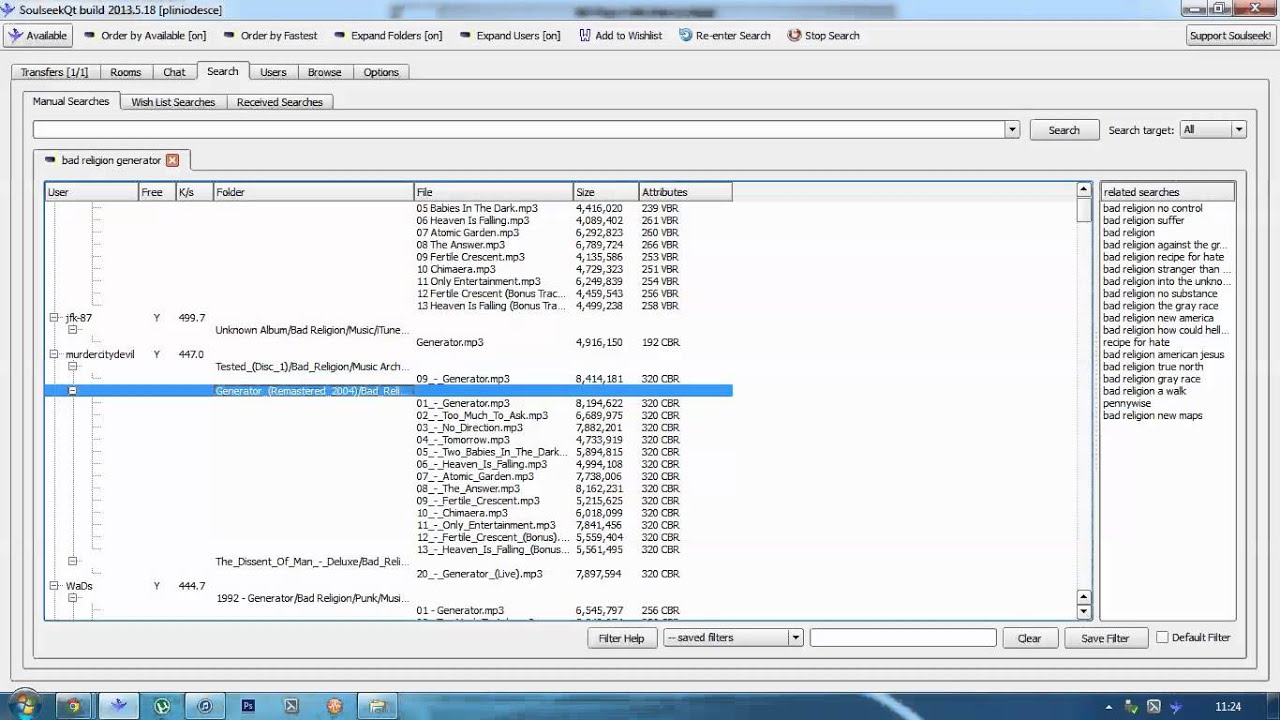The height and width of the screenshot is (720, 1280).
Task: Switch to Received Searches tab
Action: point(280,102)
